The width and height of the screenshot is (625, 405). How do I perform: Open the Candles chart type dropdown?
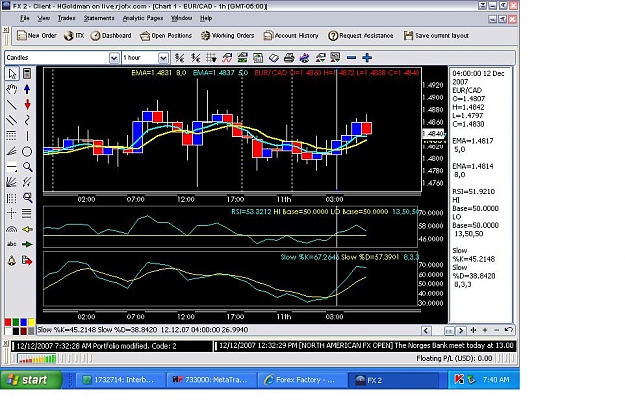coord(114,58)
